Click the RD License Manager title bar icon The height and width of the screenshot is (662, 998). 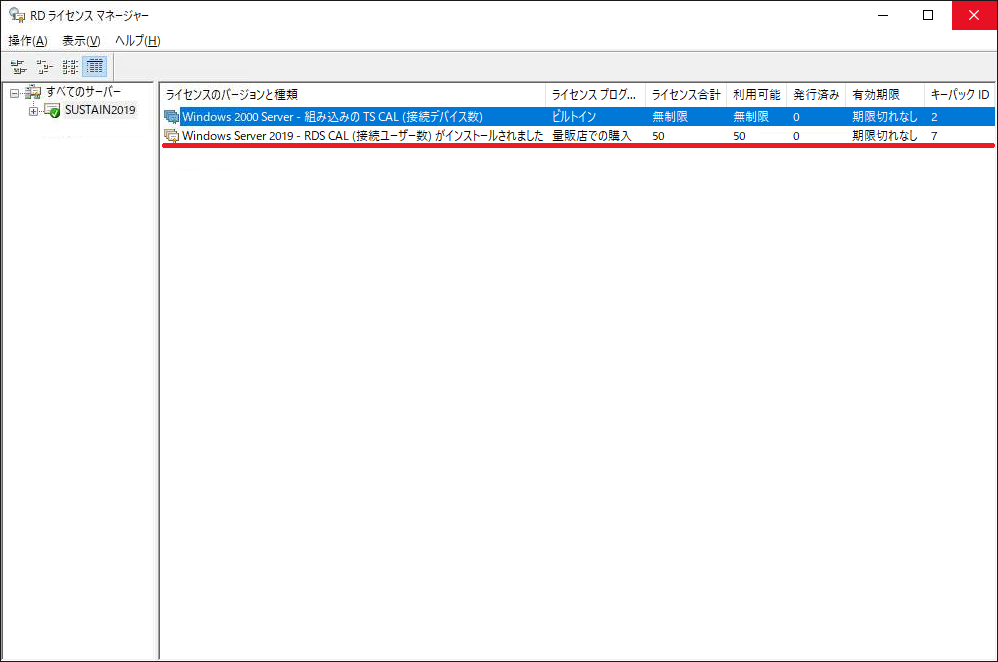[17, 15]
